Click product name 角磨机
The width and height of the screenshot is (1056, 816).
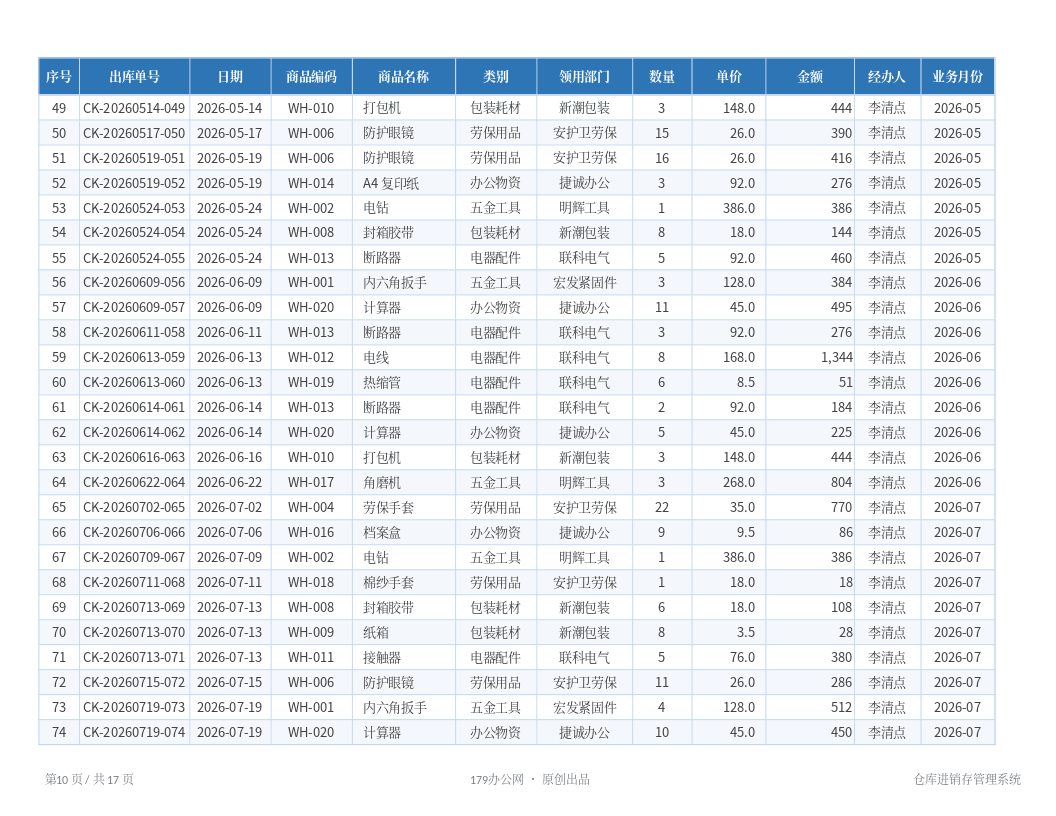pos(382,483)
